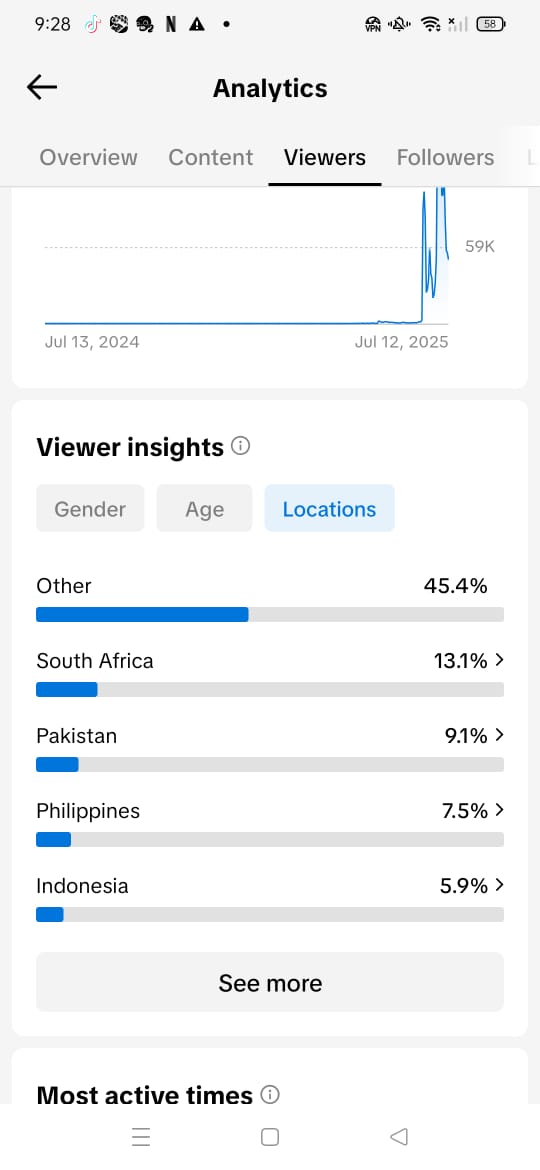Open Viewer insights info icon
Screen dimensions: 540x1170
coord(240,446)
